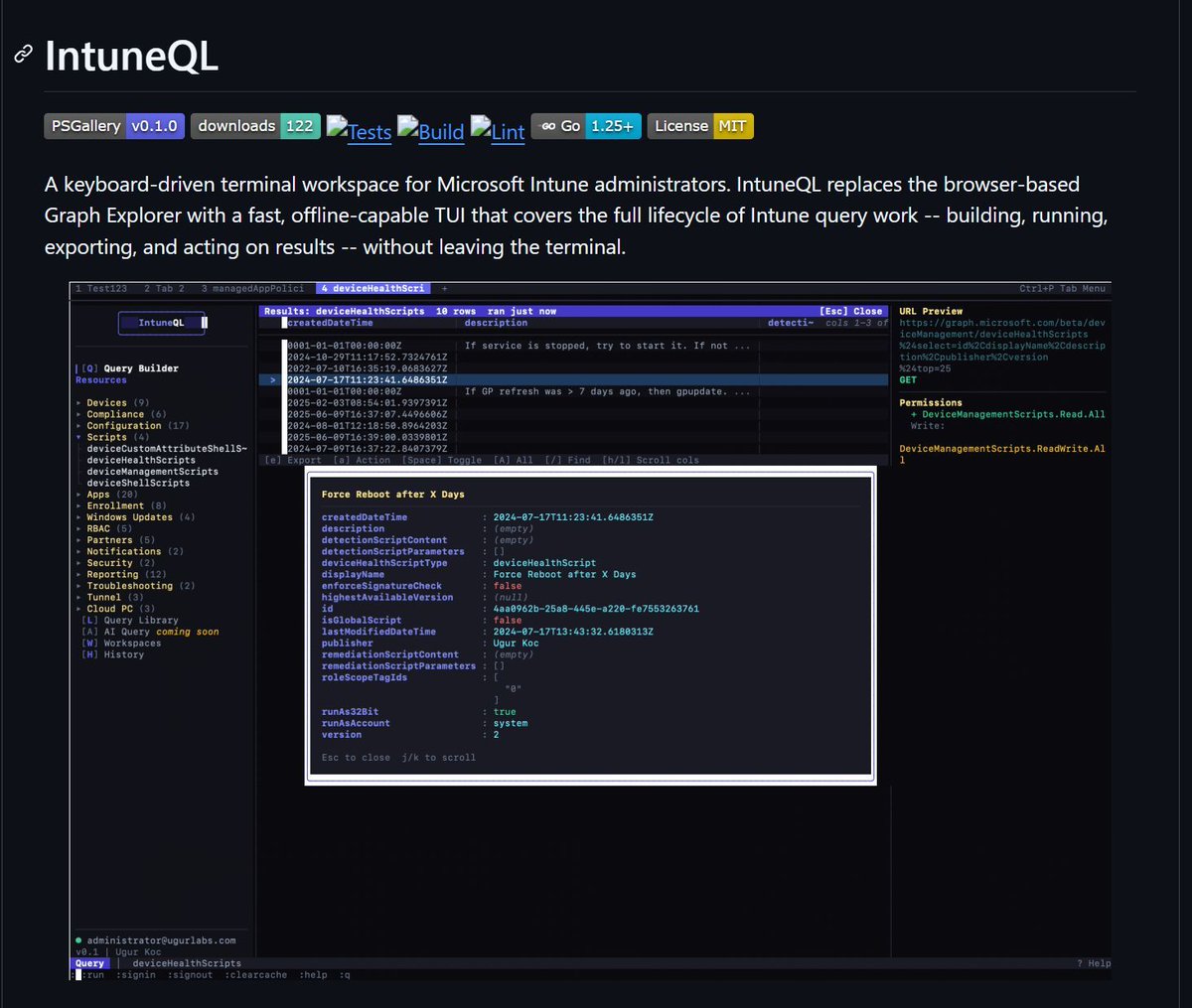Open the License MIT badge
The image size is (1192, 1008).
pos(700,126)
